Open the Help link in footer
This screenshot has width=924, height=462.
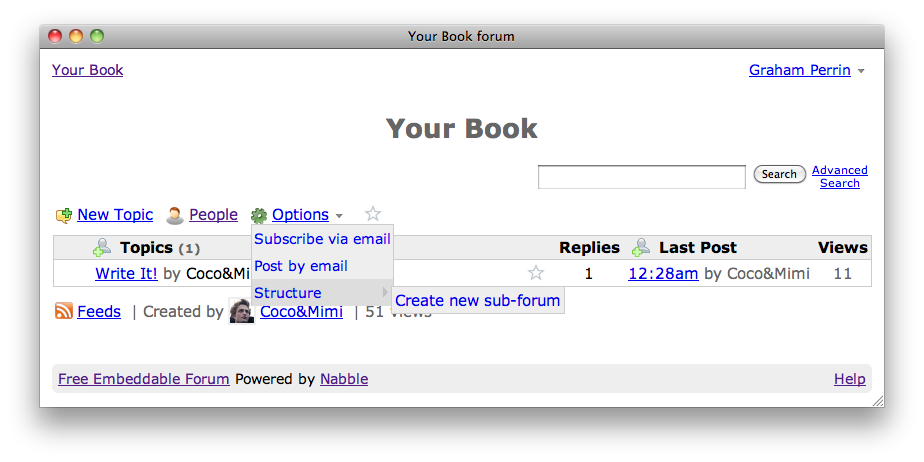pos(849,379)
